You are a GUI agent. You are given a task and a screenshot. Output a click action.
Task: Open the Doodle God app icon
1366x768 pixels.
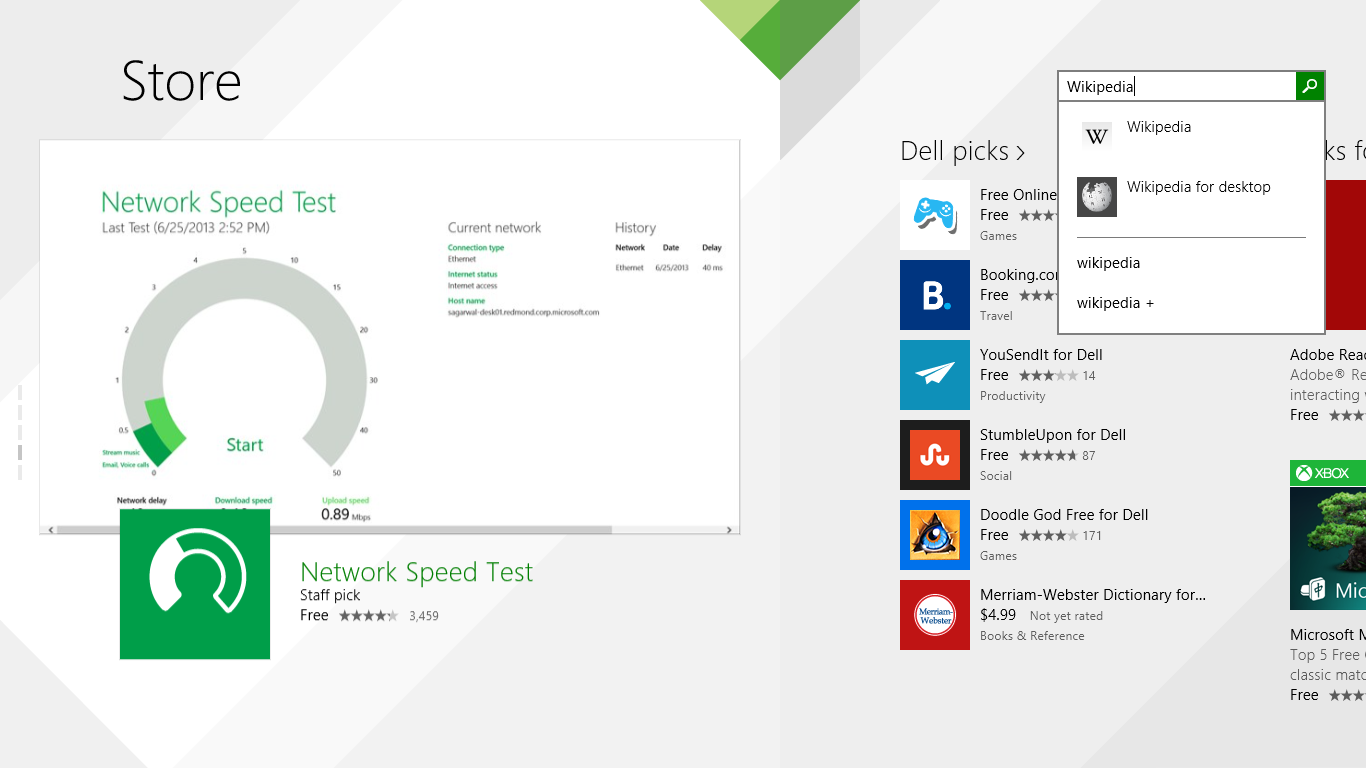tap(935, 535)
